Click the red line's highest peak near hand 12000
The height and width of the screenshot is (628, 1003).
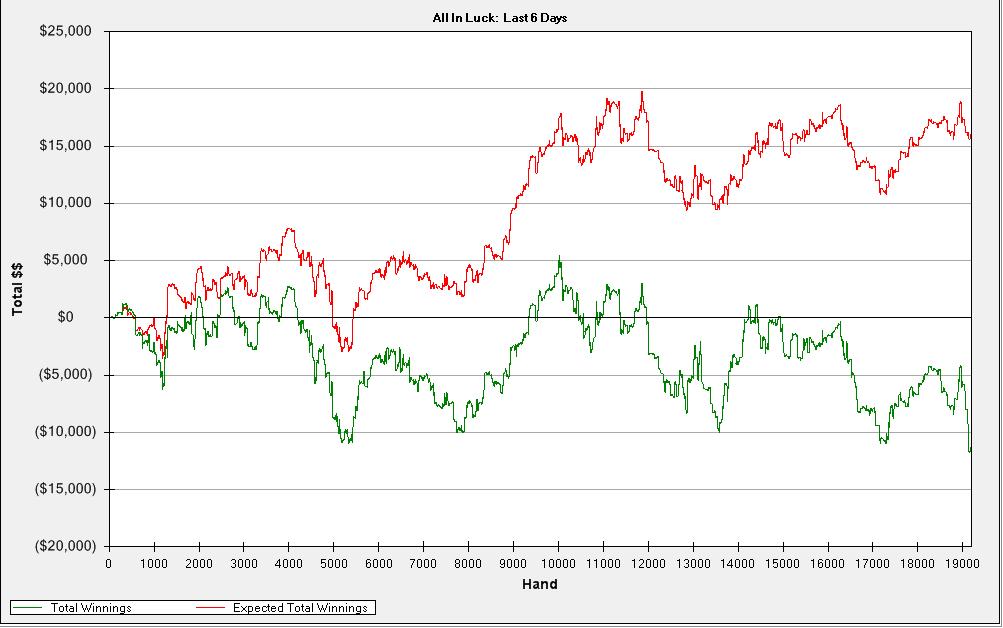[x=642, y=93]
